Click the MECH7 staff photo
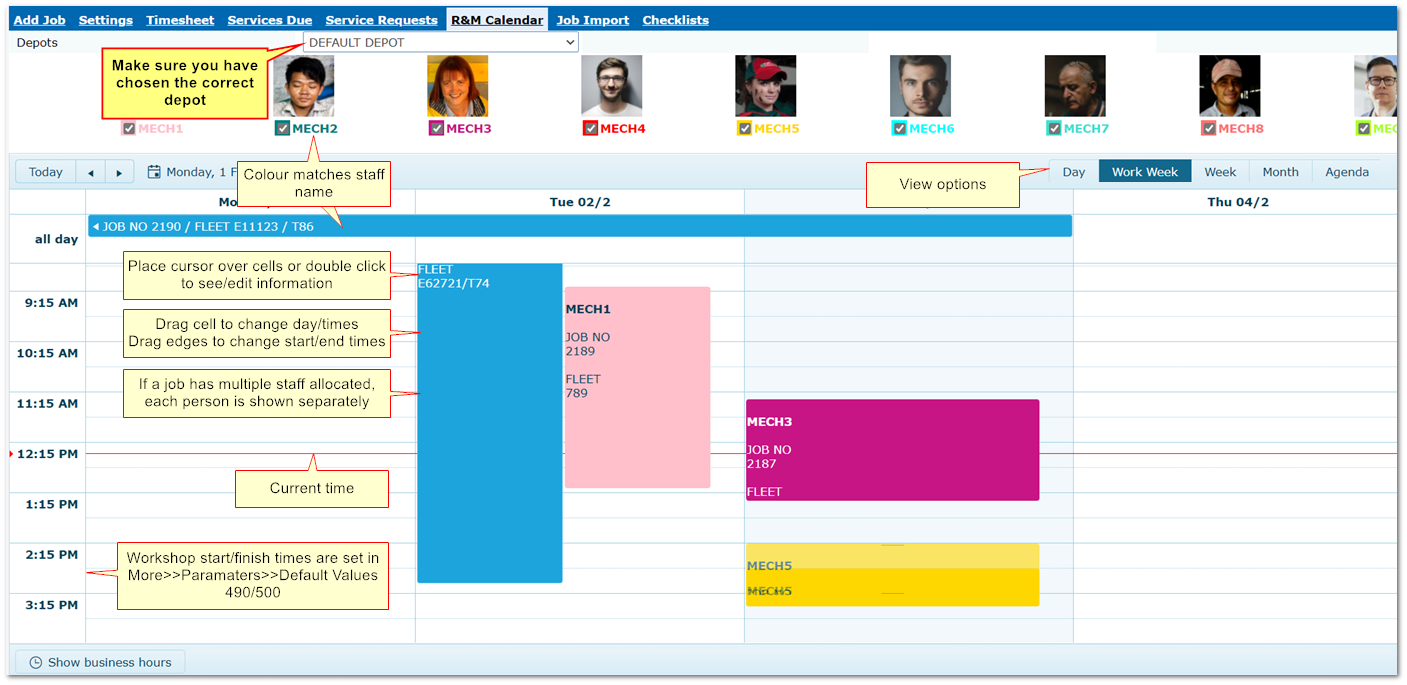Viewport: 1407px width, 685px height. coord(1075,86)
